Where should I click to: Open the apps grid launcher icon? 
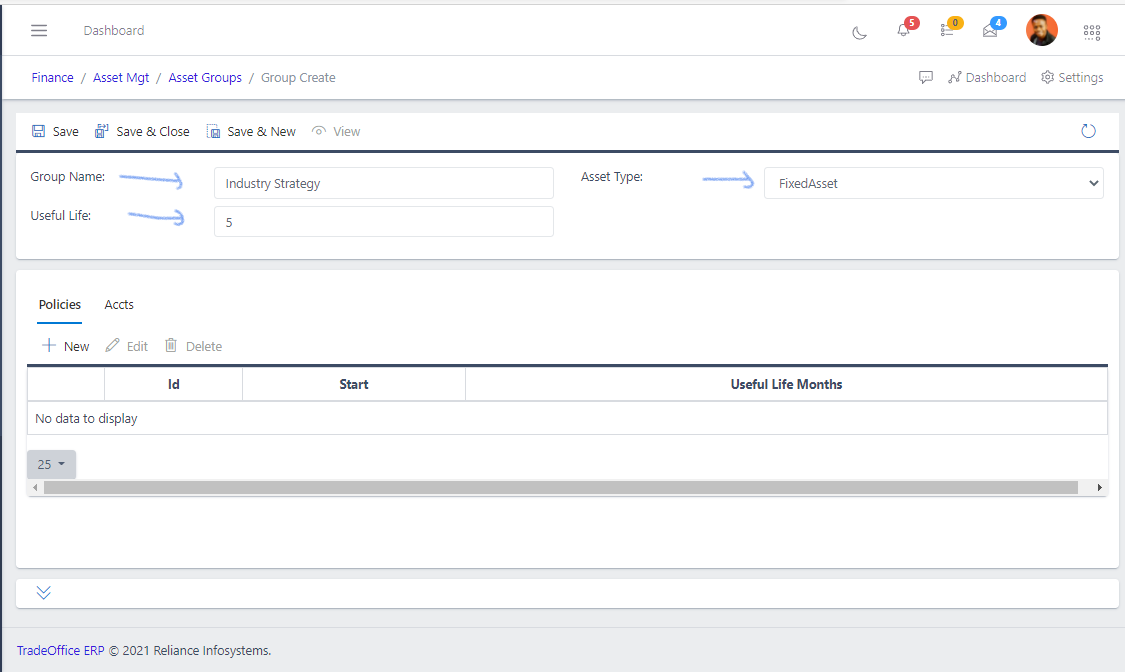click(x=1092, y=32)
